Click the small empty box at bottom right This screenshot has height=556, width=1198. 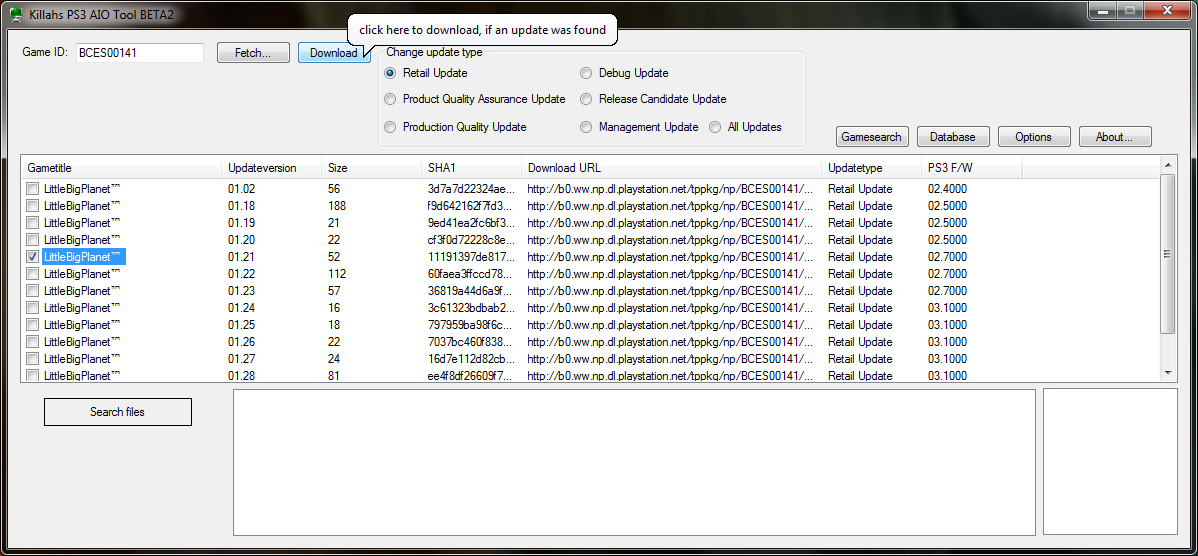pos(1110,462)
